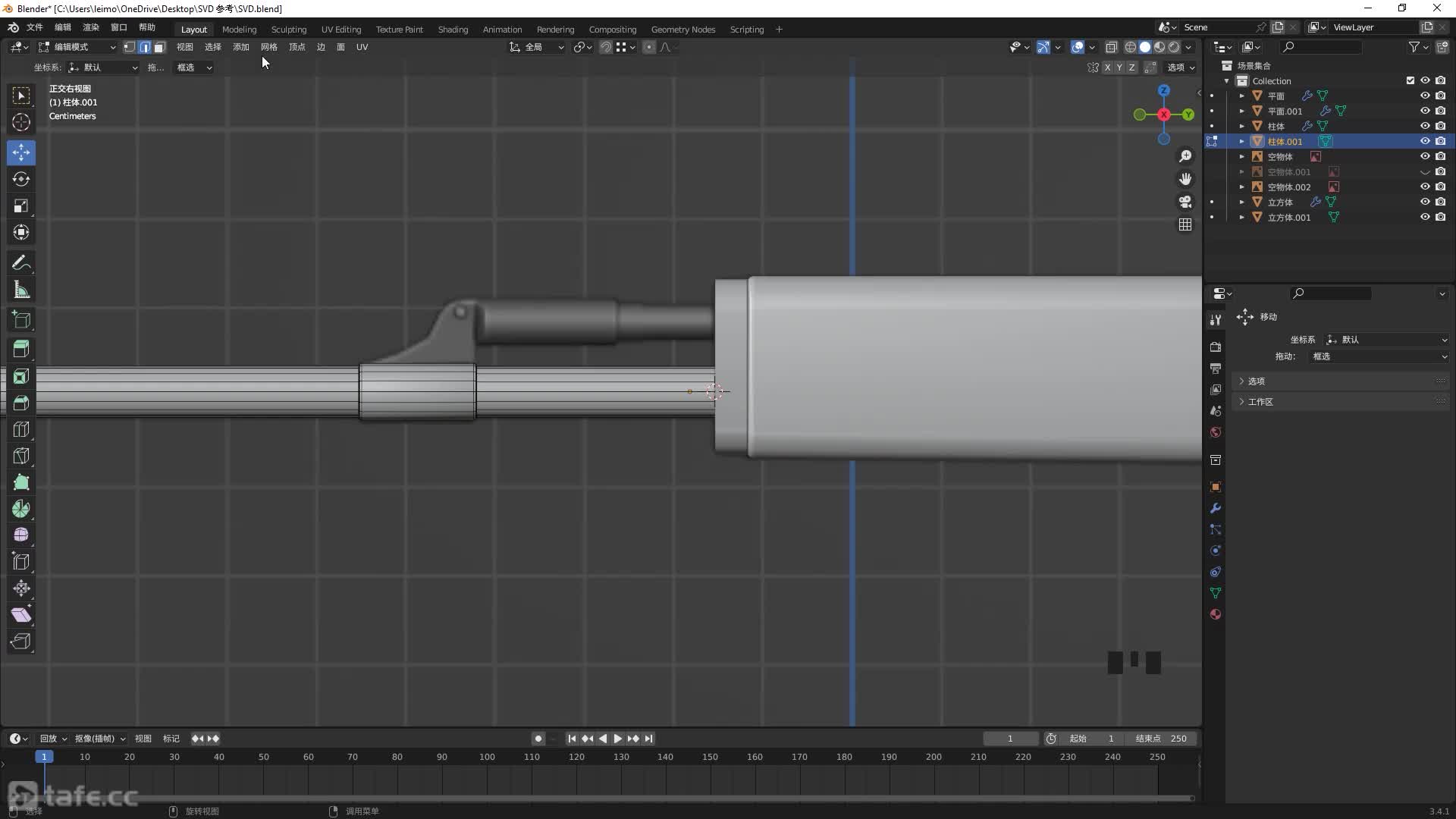
Task: Activate the Transform tool
Action: [21, 232]
